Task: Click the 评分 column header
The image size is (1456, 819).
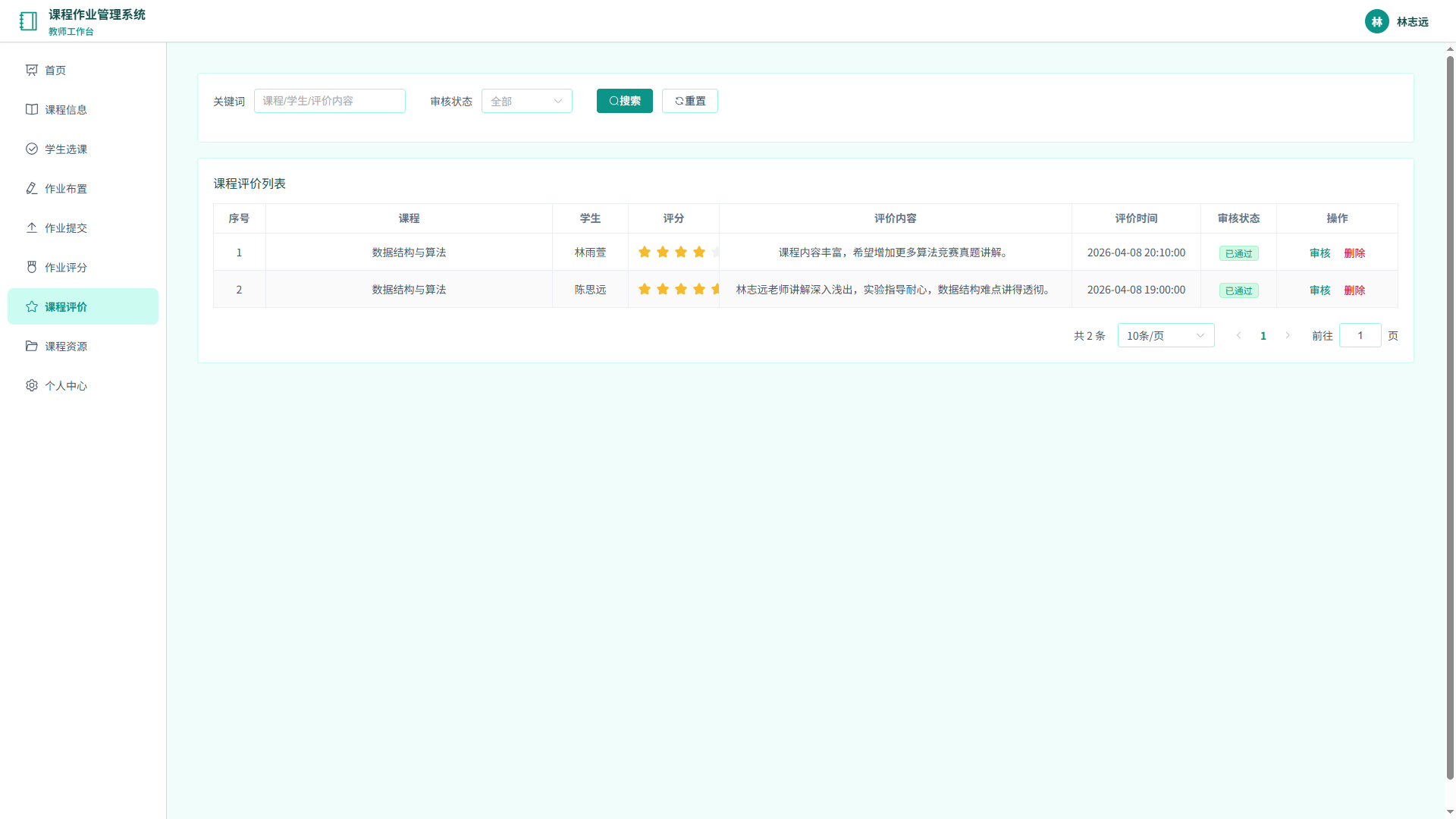Action: tap(673, 218)
